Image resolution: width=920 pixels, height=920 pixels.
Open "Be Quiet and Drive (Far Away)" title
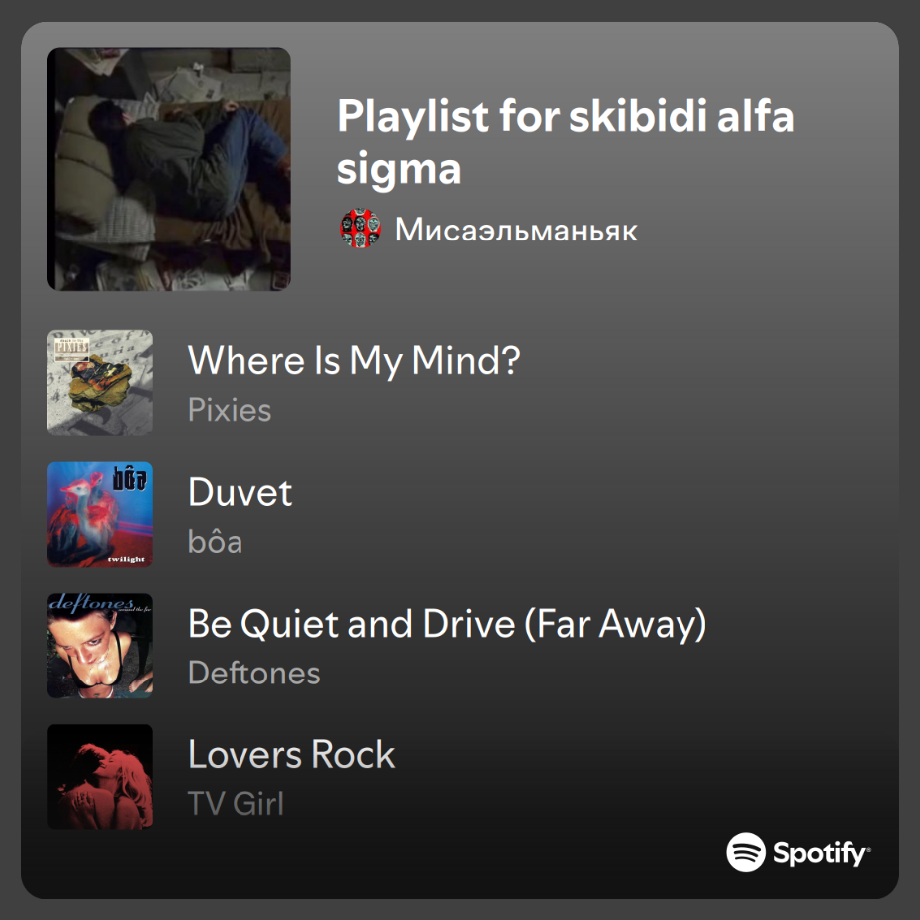447,624
